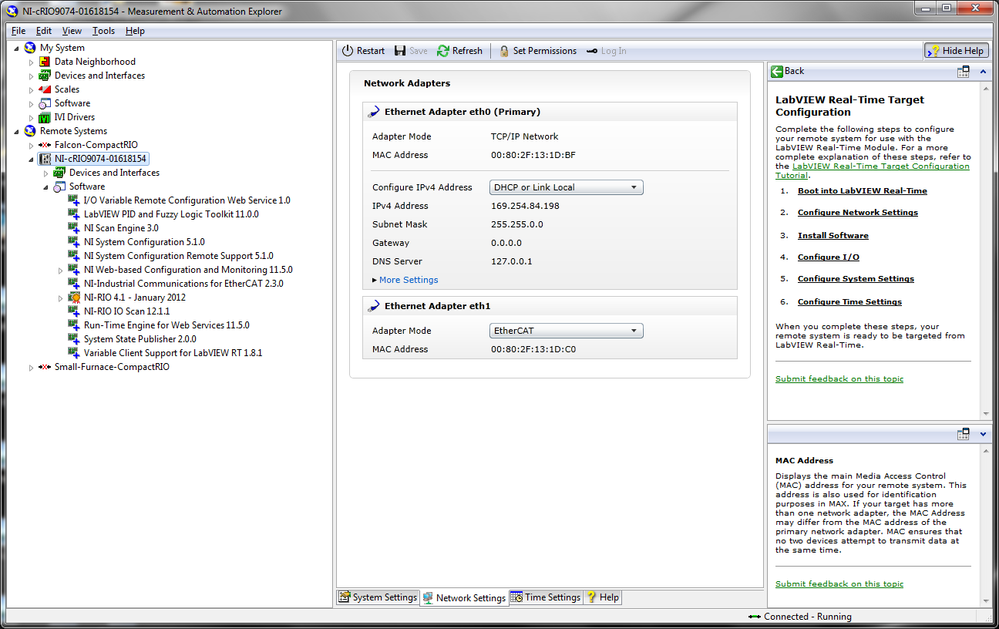This screenshot has width=999, height=629.
Task: Click the System Settings tab icon
Action: 345,597
